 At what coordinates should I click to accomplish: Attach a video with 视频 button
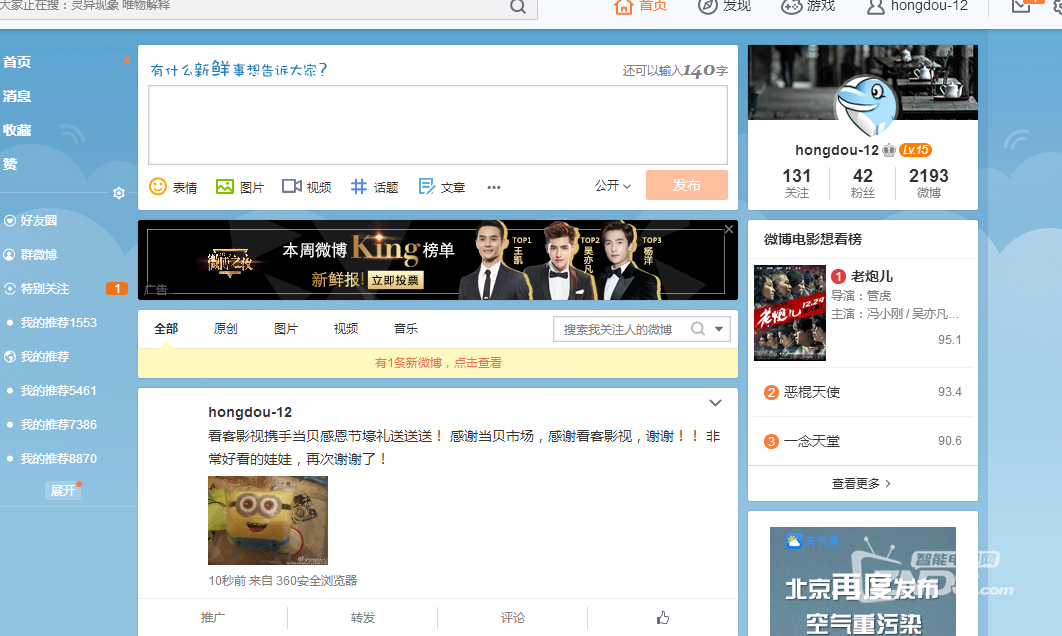coord(307,187)
